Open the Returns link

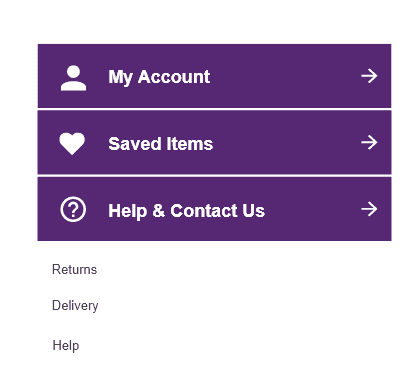pyautogui.click(x=74, y=269)
